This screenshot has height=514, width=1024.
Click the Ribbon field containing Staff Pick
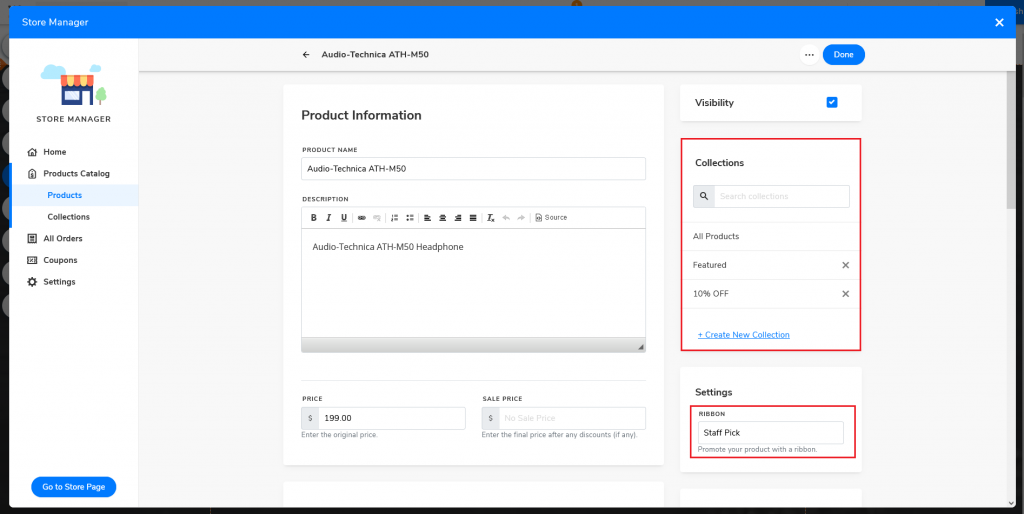(x=771, y=432)
